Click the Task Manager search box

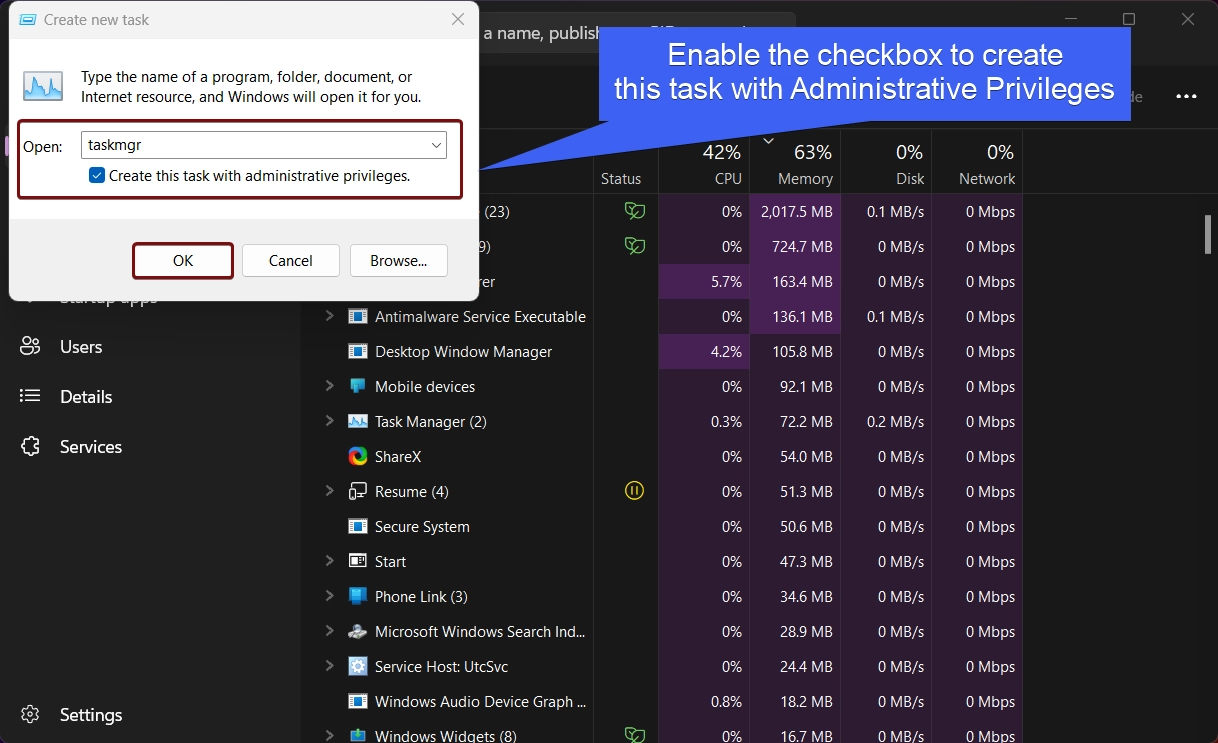pos(638,34)
